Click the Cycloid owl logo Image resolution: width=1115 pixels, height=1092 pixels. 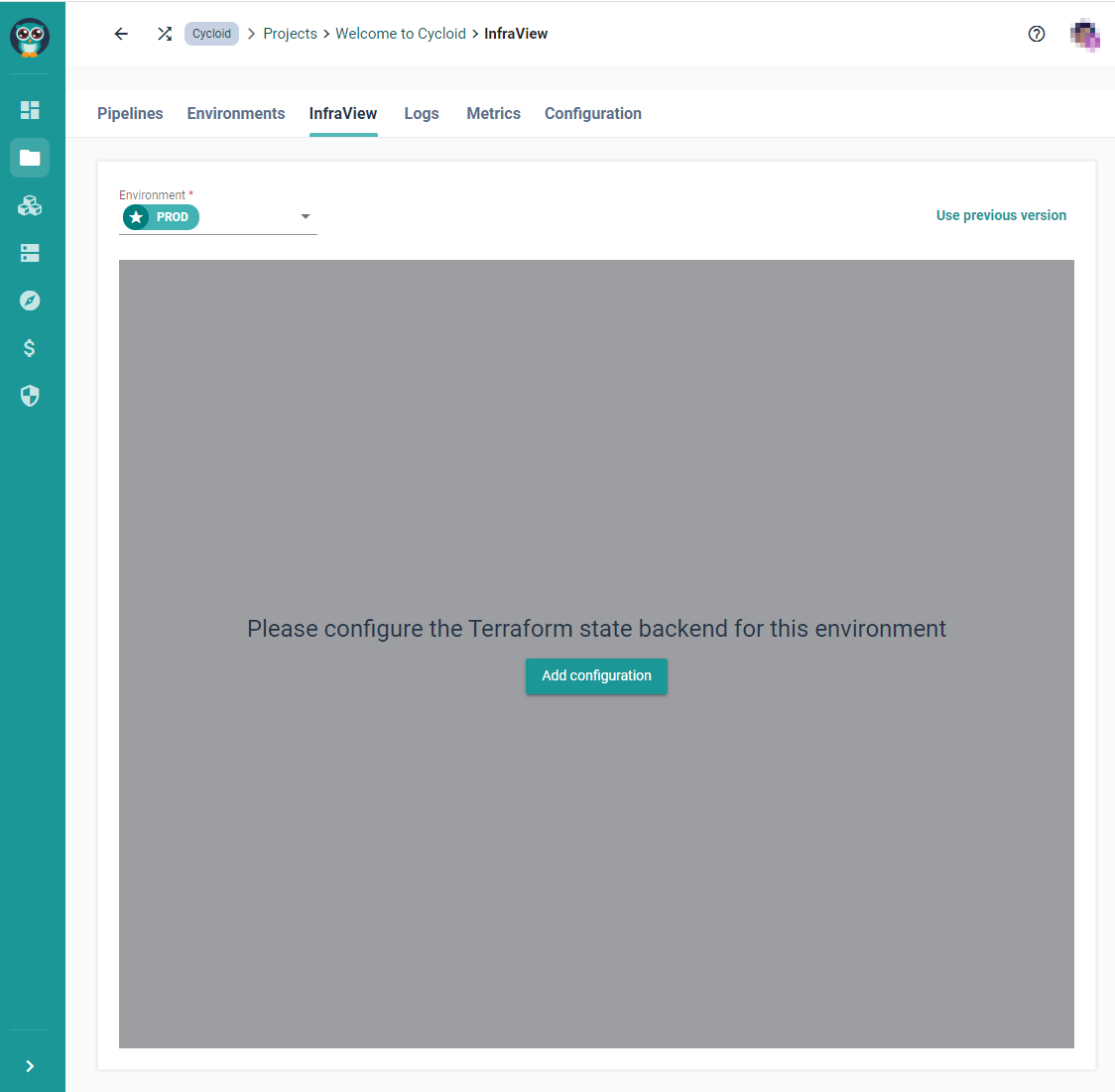coord(30,38)
